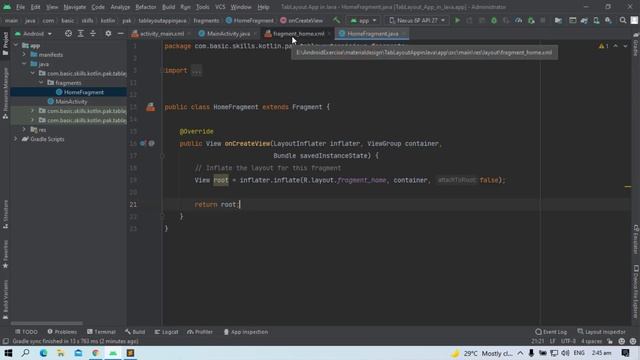The height and width of the screenshot is (360, 640).
Task: Expand the collapsed import statements
Action: tap(196, 70)
